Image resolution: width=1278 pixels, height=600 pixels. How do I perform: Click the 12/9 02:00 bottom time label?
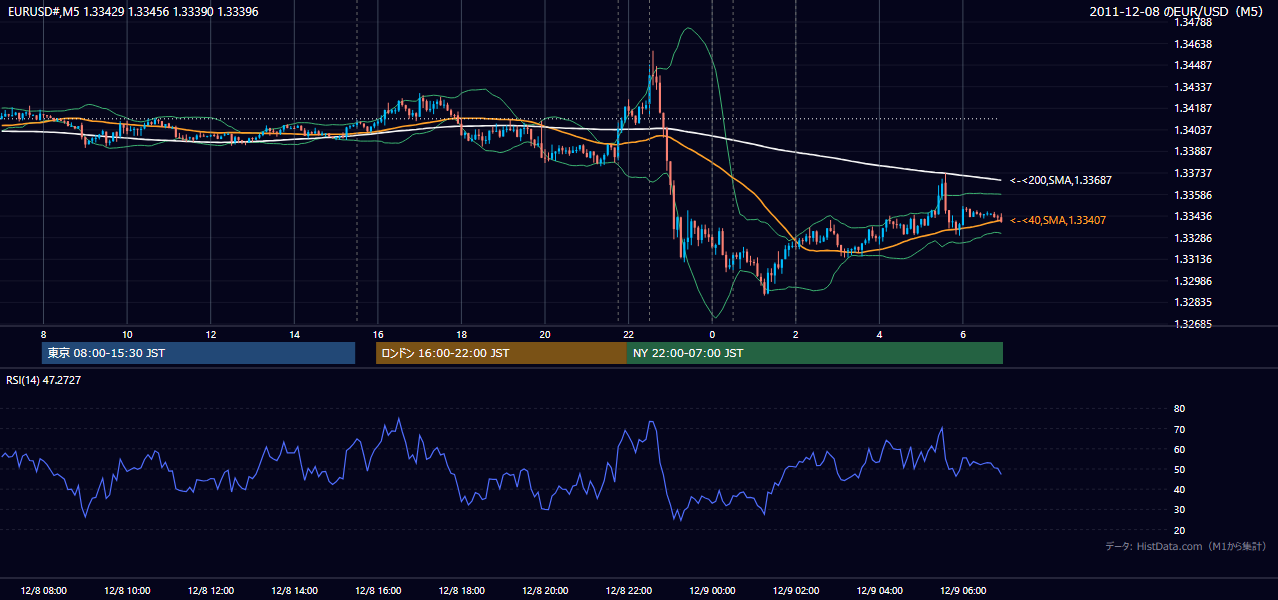click(796, 591)
